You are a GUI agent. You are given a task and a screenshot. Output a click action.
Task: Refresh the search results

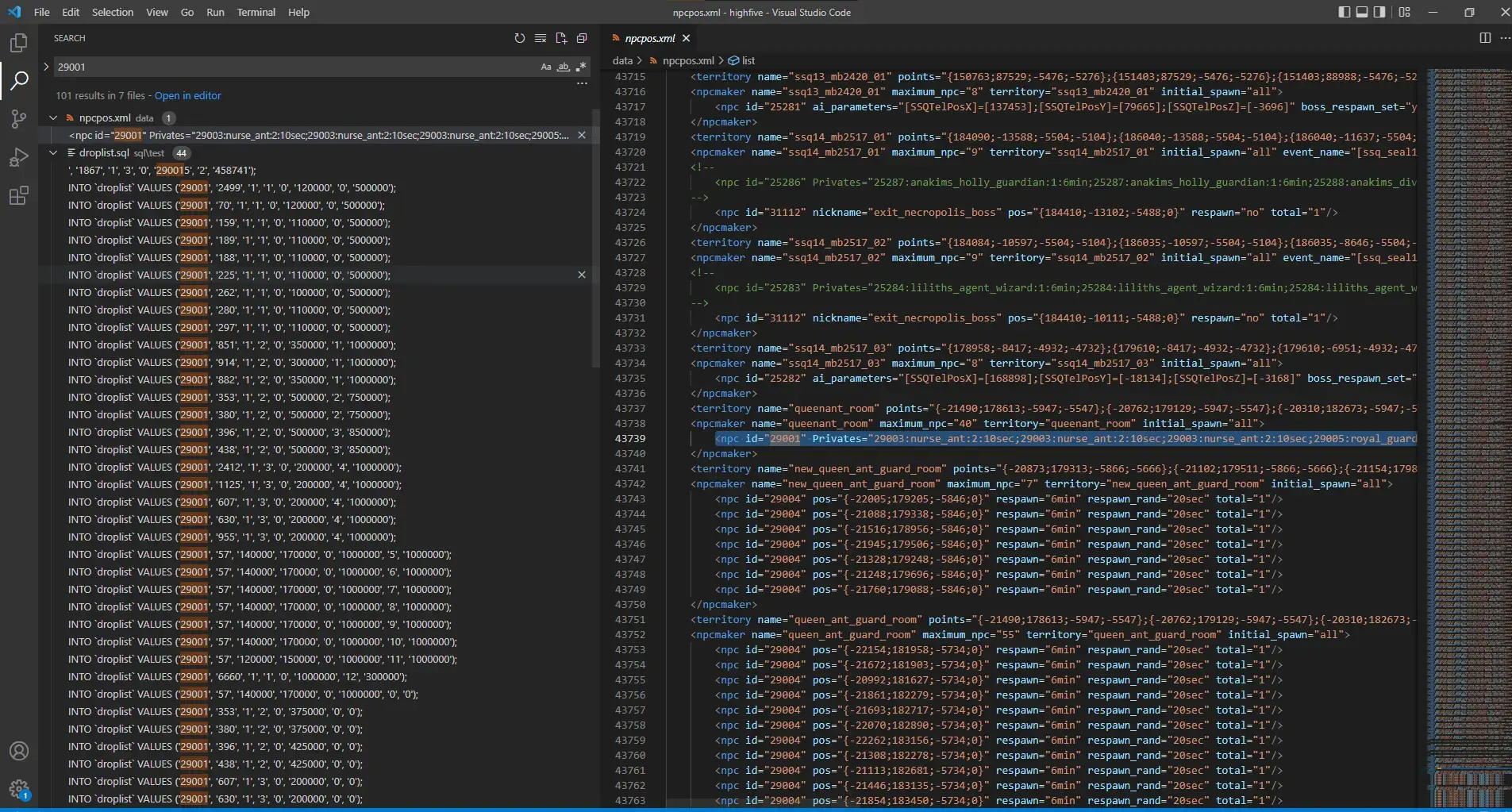[x=519, y=38]
